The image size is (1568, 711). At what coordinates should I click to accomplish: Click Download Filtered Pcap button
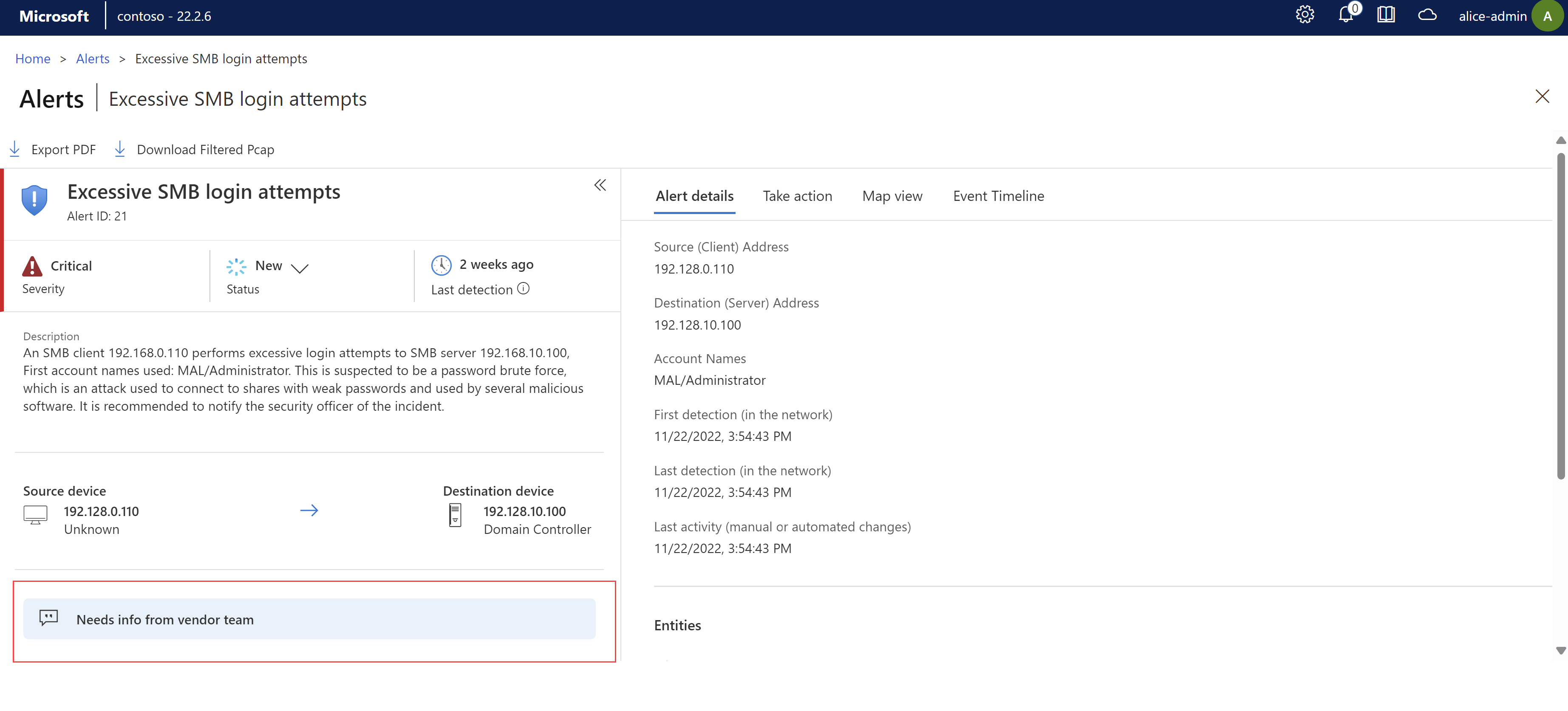[195, 149]
